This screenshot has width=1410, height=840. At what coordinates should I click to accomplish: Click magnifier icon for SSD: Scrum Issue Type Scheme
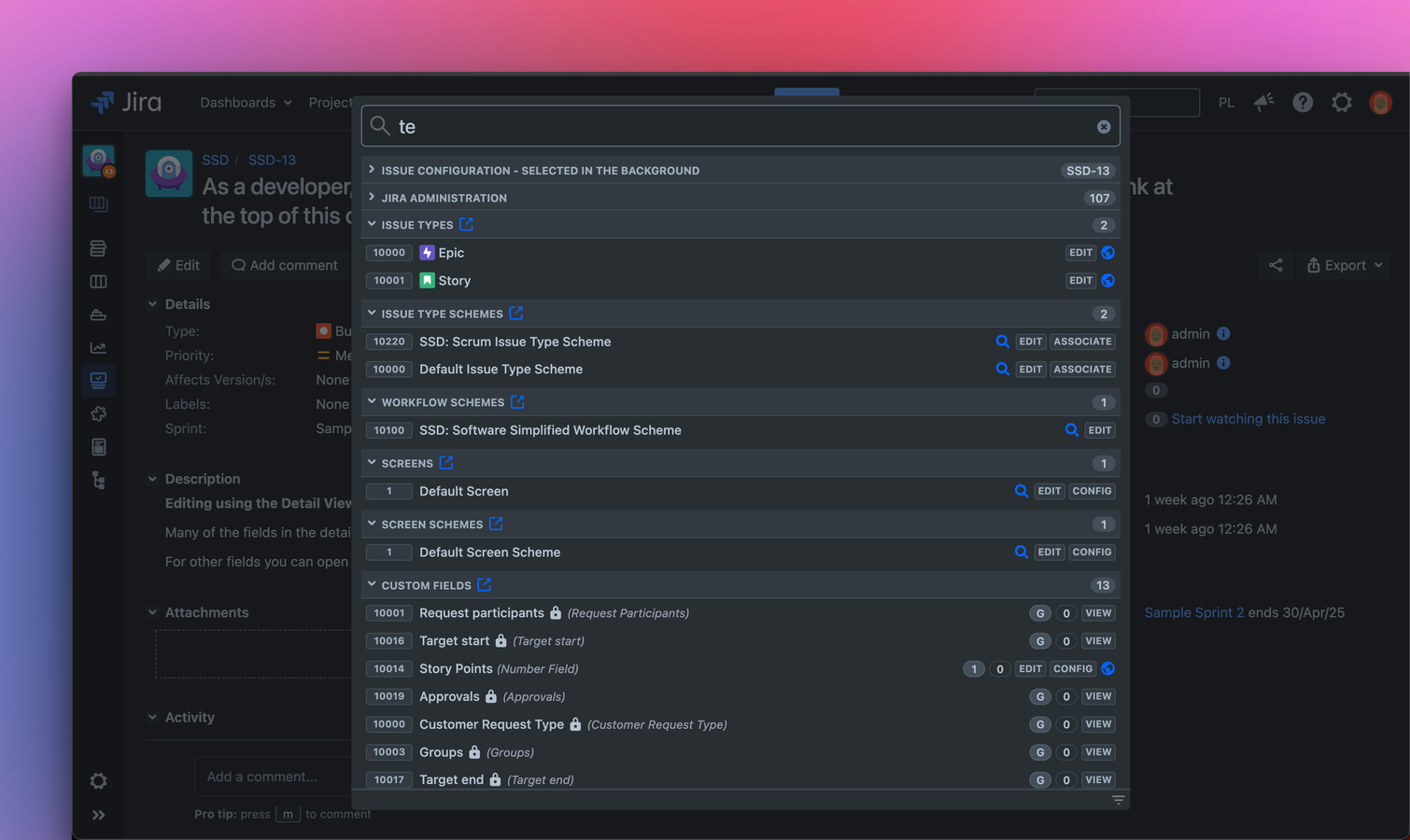tap(1002, 342)
